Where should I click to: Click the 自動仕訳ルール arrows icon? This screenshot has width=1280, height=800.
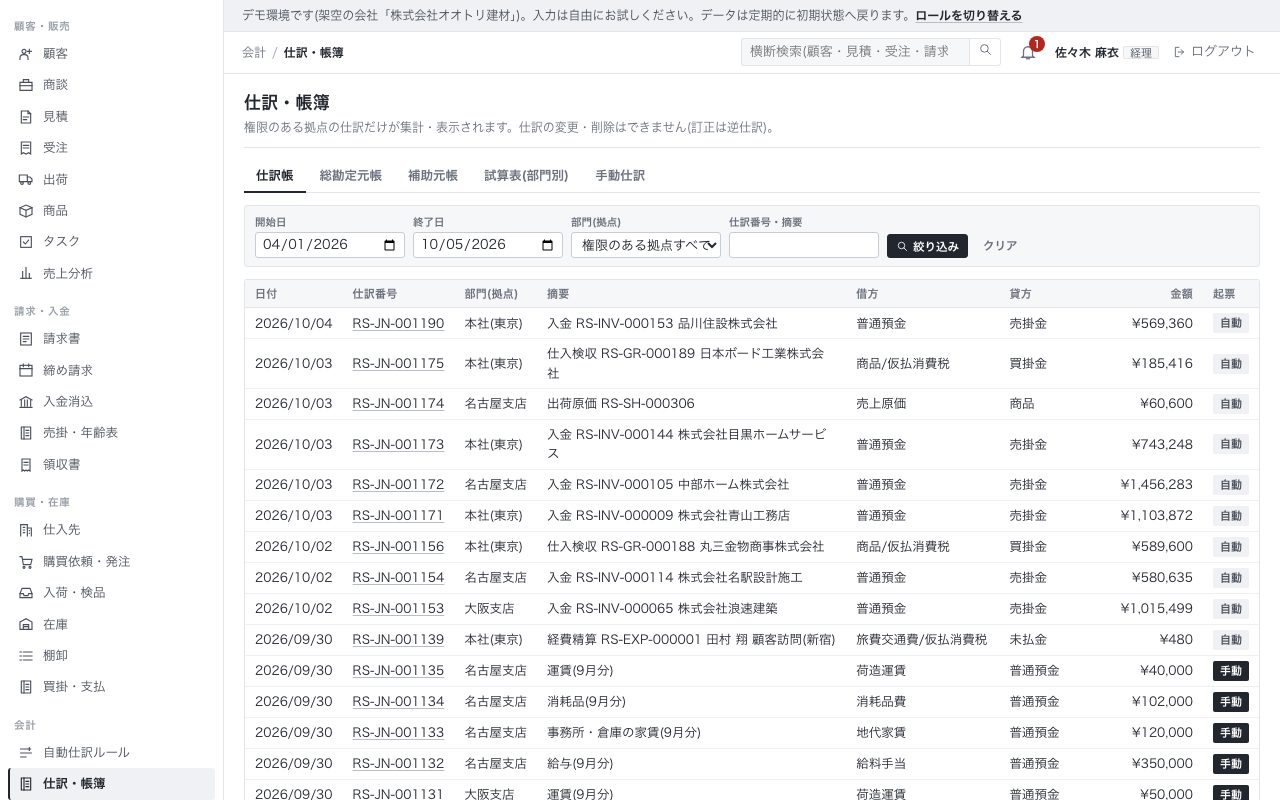(26, 753)
